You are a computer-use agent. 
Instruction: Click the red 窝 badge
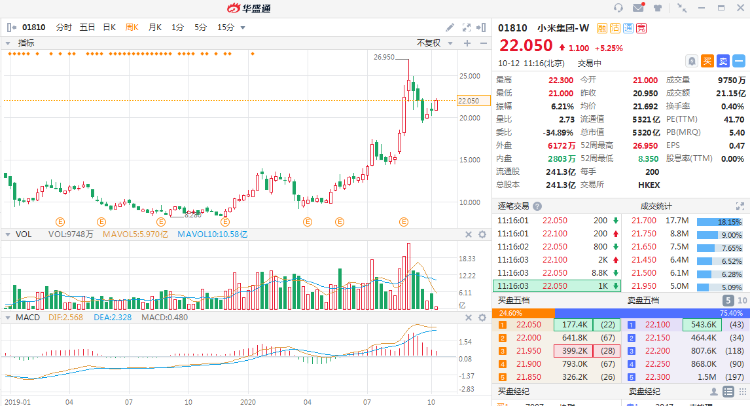pos(641,28)
